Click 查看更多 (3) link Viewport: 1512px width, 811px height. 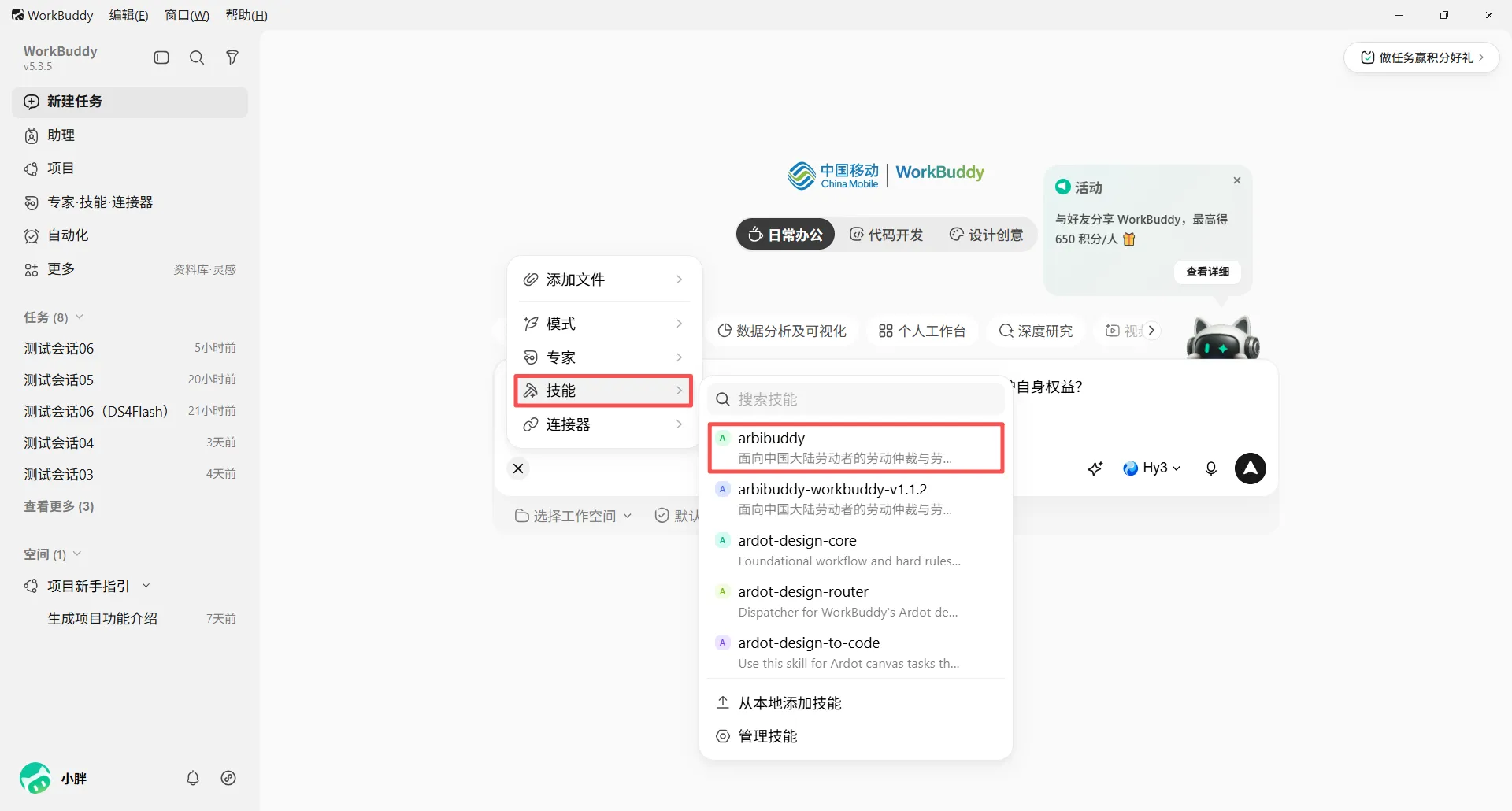click(59, 506)
